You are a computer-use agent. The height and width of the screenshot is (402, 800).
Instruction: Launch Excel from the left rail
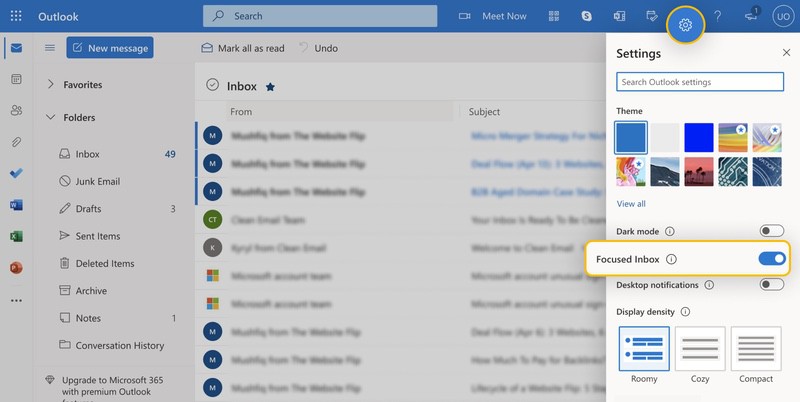(16, 236)
